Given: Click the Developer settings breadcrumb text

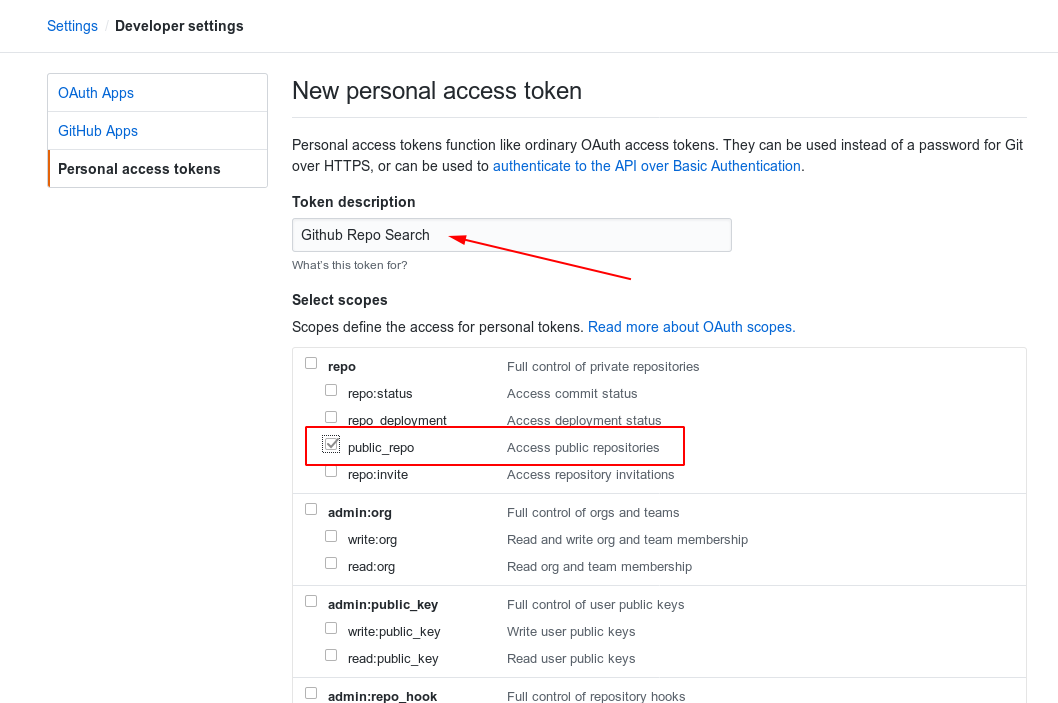Looking at the screenshot, I should click(x=179, y=26).
